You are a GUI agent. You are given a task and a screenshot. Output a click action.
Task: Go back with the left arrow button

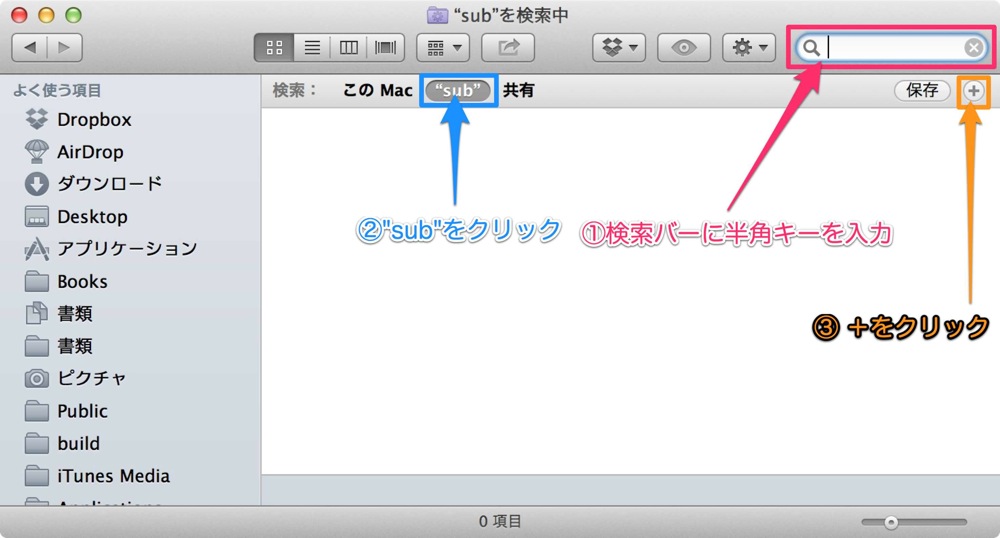point(29,47)
